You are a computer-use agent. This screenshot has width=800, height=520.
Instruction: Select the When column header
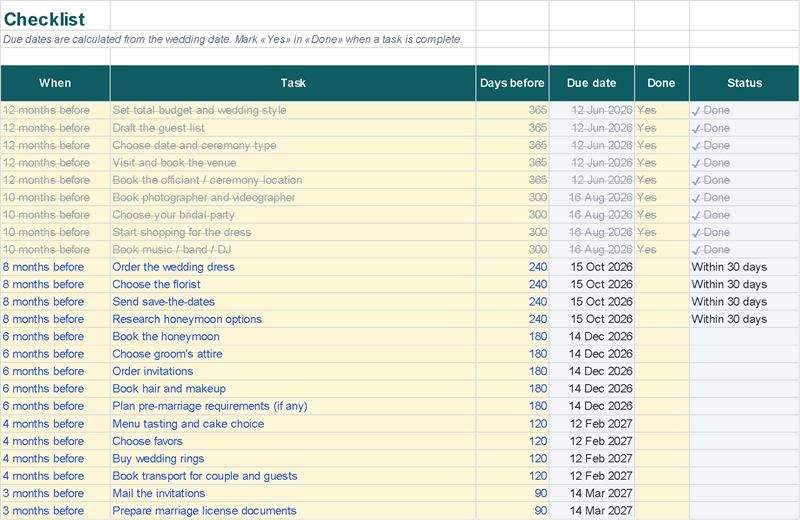55,83
